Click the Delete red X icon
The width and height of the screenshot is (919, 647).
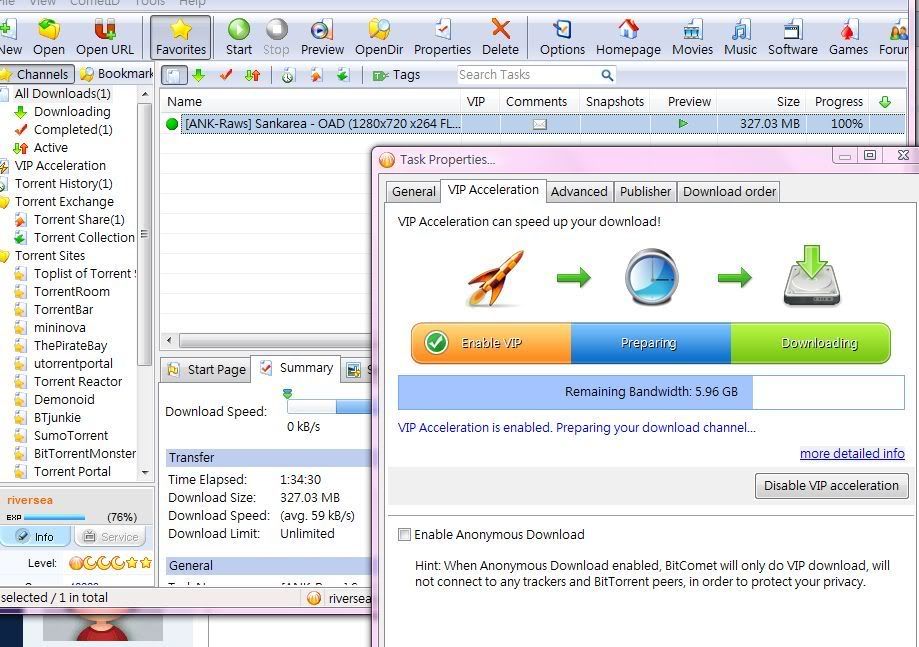tap(500, 30)
